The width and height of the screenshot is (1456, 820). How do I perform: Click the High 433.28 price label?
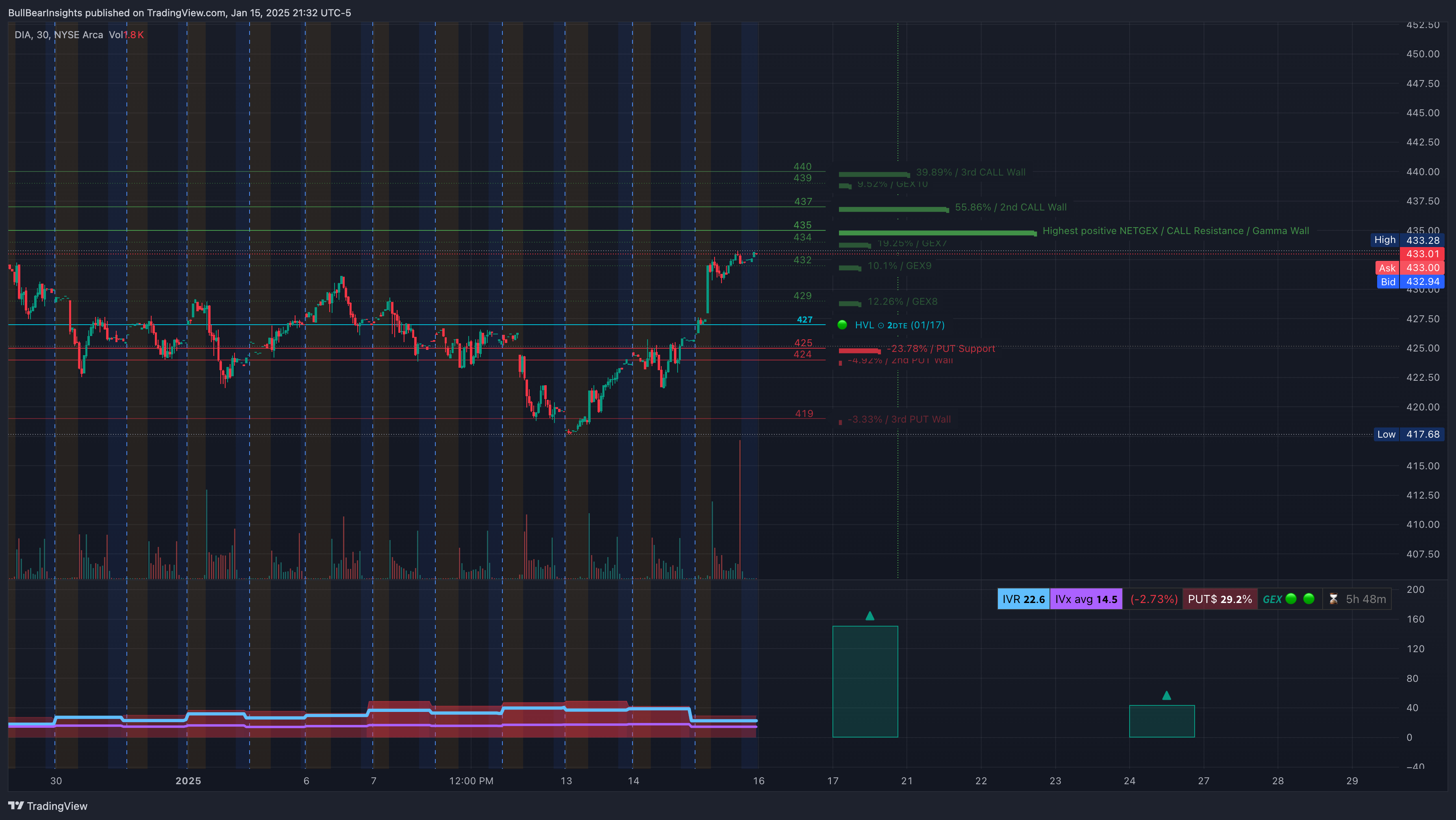click(1407, 240)
